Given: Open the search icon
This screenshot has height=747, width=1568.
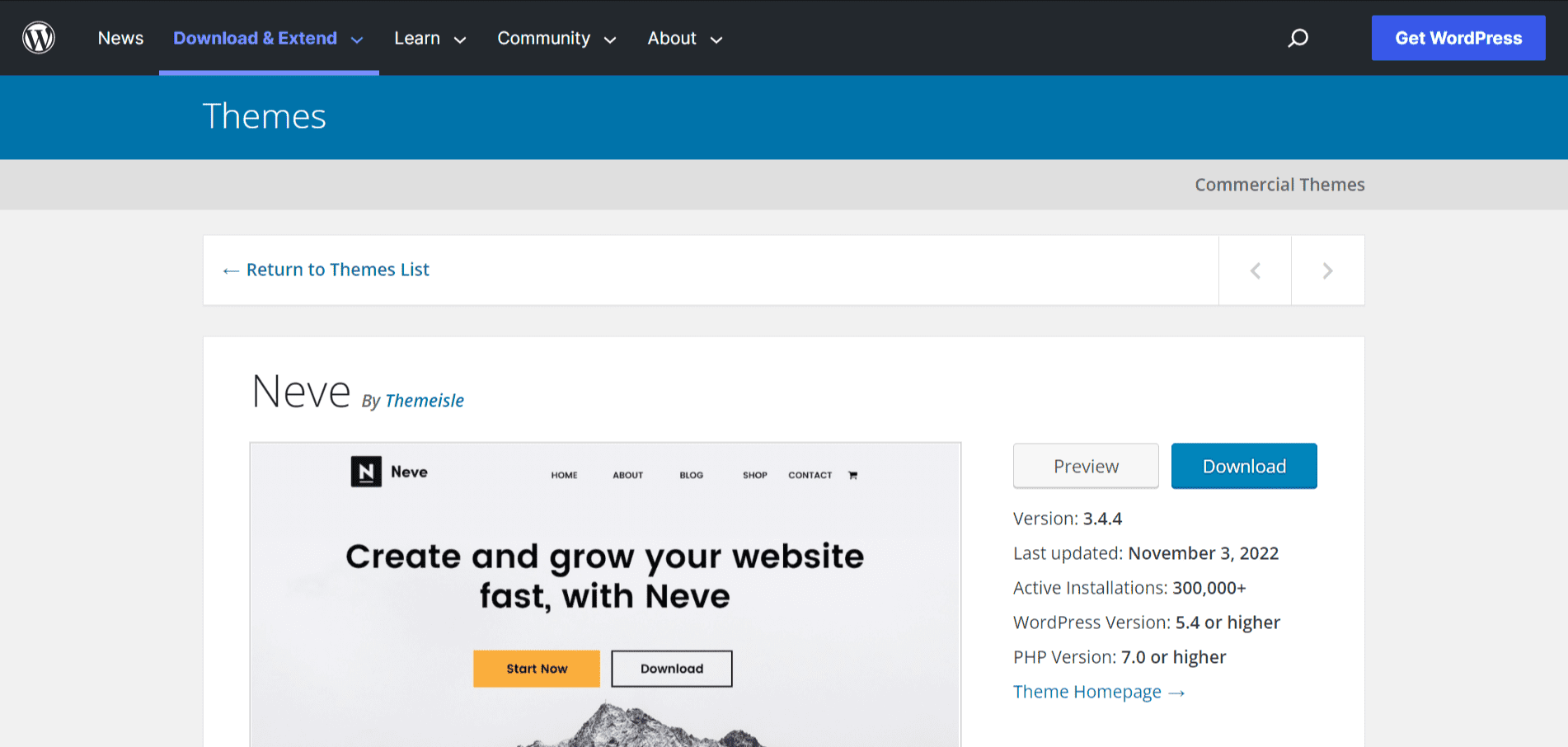Looking at the screenshot, I should [1297, 38].
